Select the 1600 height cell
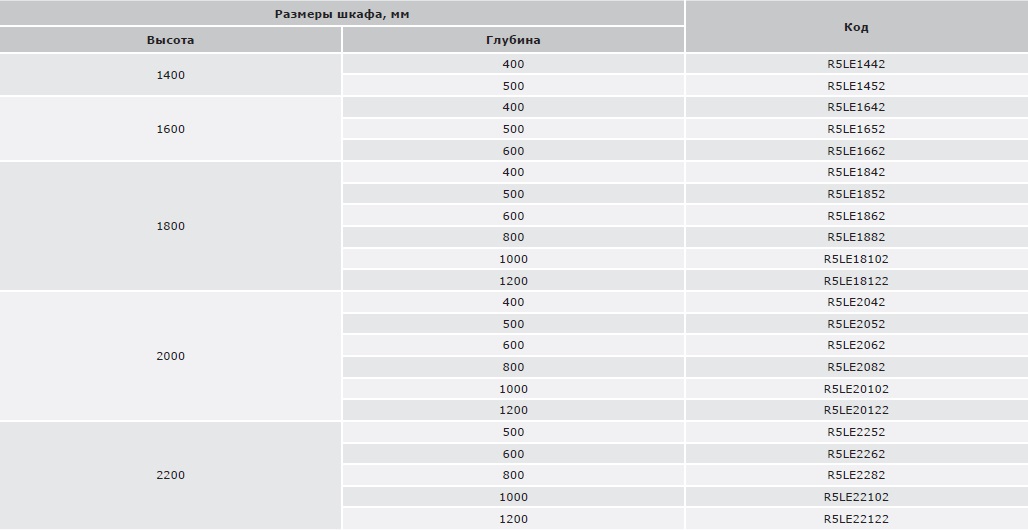This screenshot has width=1028, height=530. (x=171, y=129)
